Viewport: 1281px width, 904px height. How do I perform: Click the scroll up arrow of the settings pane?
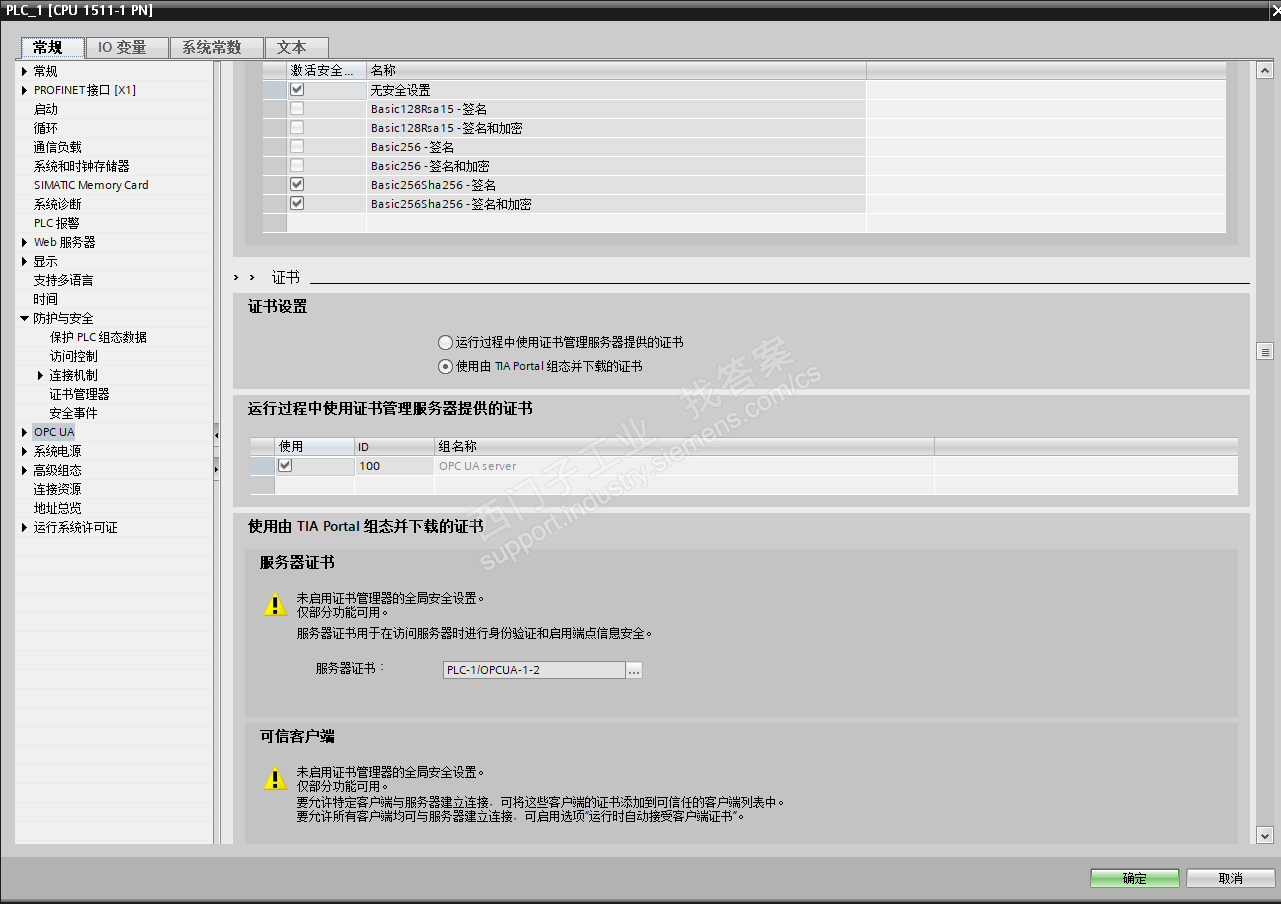coord(1265,68)
